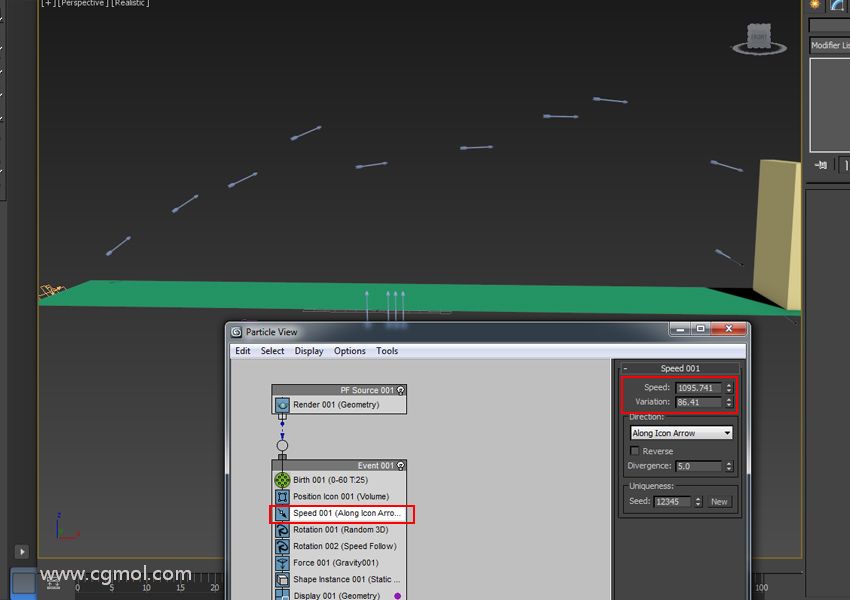850x600 pixels.
Task: Click the Rotation 001 operator icon
Action: (x=282, y=530)
